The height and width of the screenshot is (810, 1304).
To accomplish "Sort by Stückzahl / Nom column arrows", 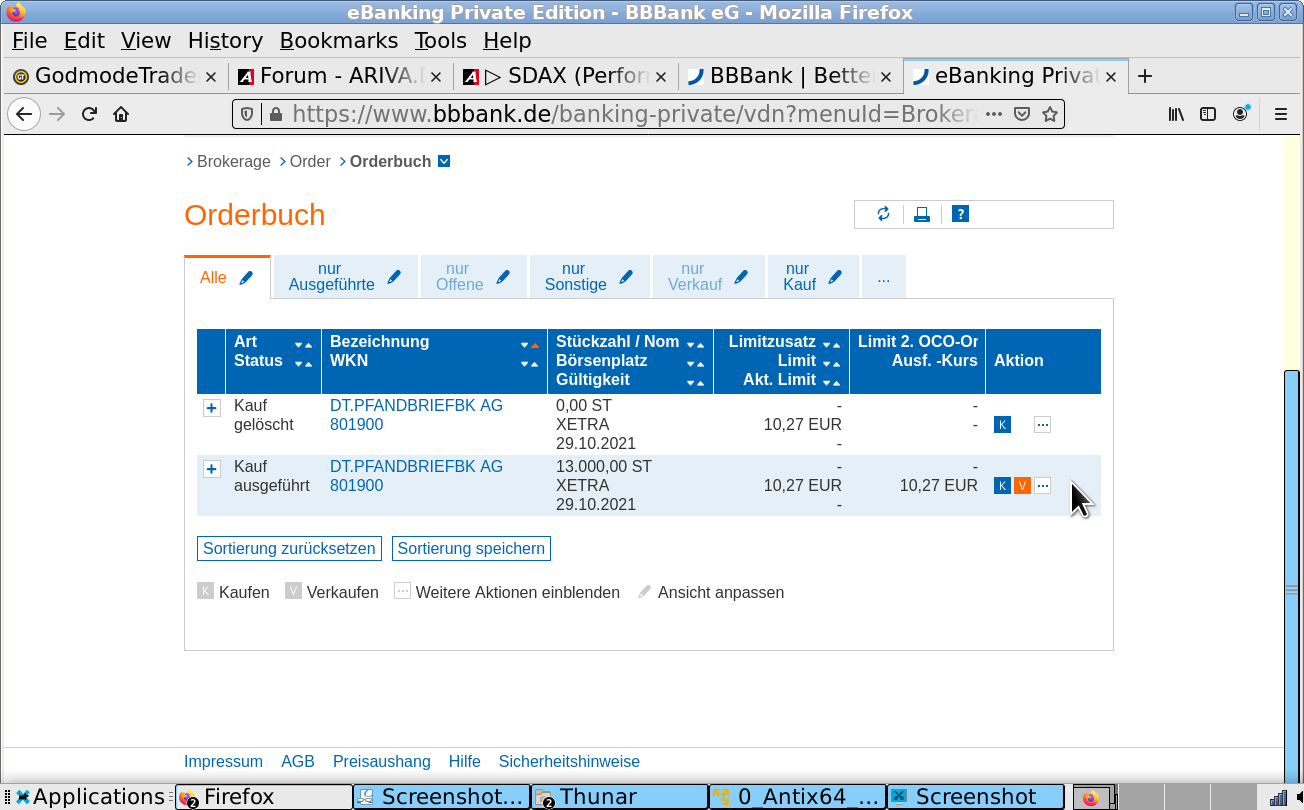I will (695, 345).
